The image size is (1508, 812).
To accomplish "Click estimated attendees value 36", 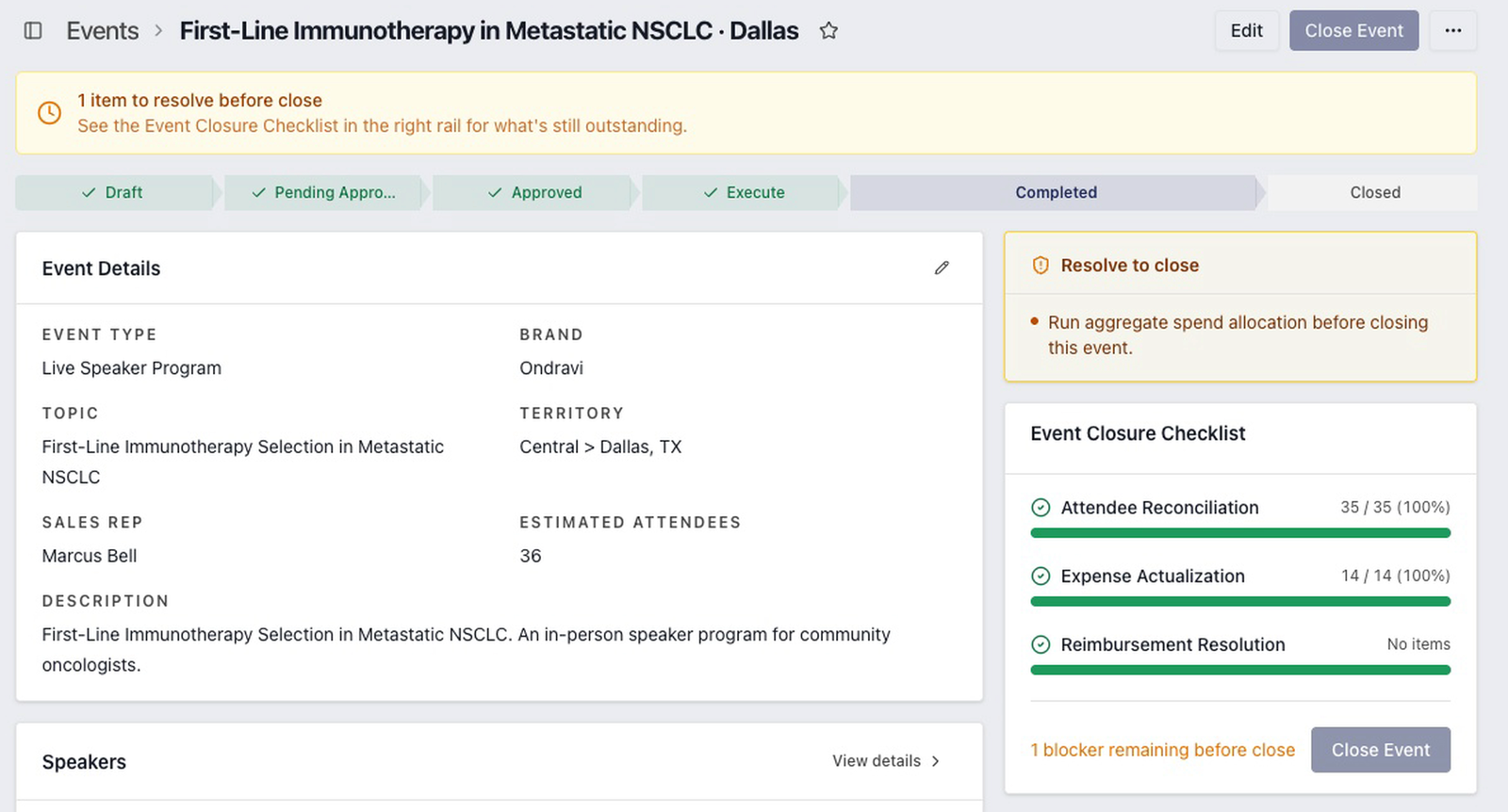I will point(531,557).
